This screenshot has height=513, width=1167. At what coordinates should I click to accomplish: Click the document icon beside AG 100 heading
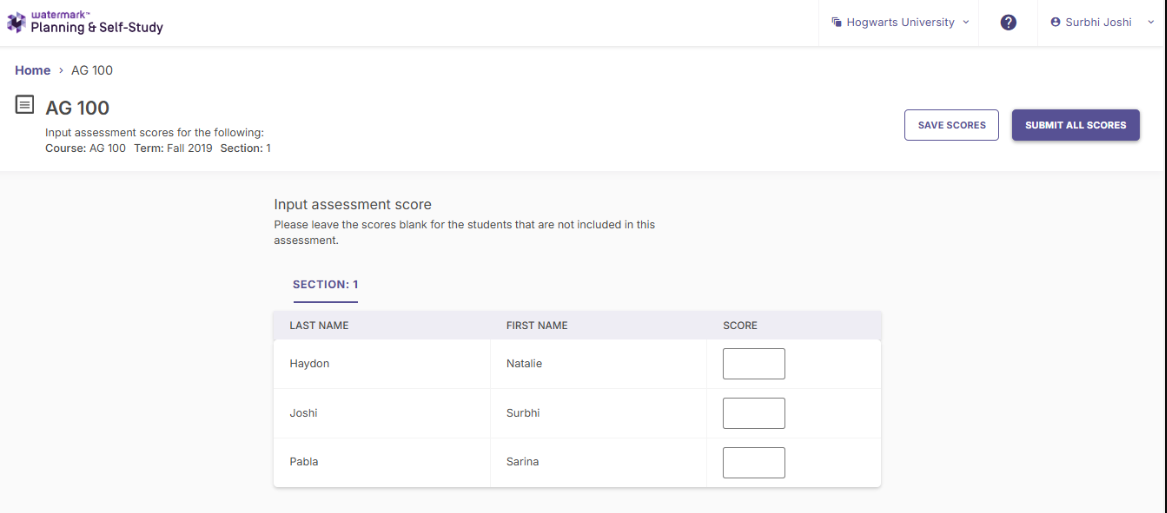click(x=25, y=105)
